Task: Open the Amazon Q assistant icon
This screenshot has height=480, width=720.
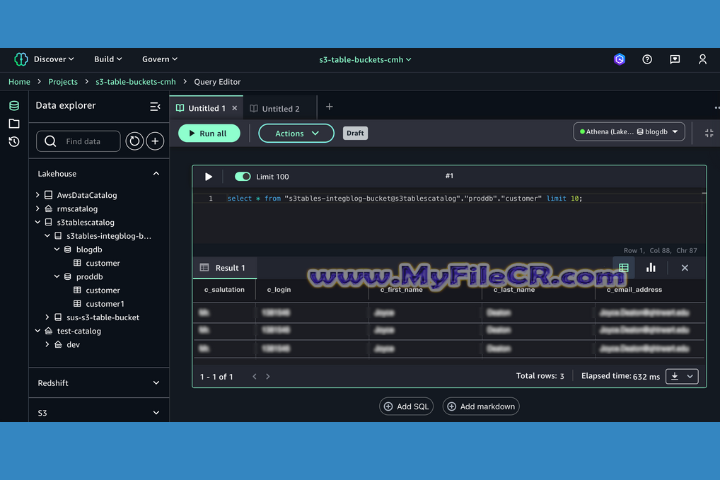Action: pyautogui.click(x=619, y=59)
